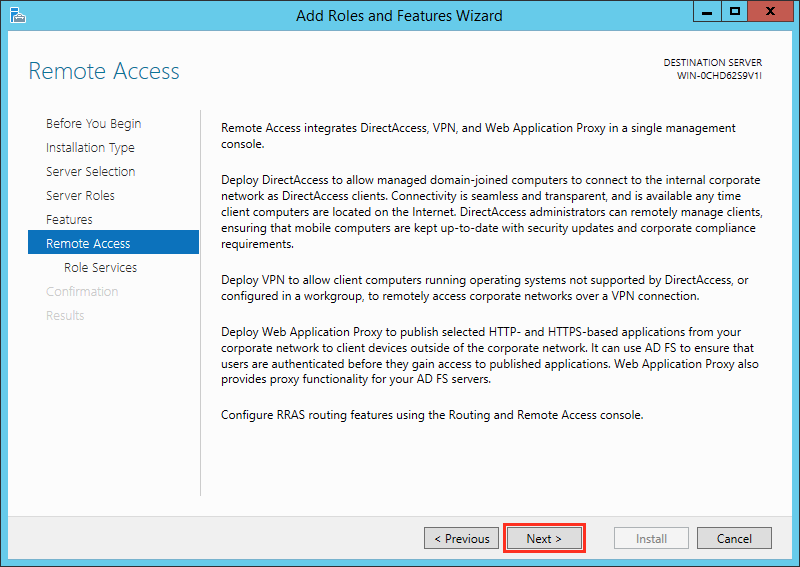Open the Role Services sub-step
Viewport: 800px width, 567px height.
101,267
